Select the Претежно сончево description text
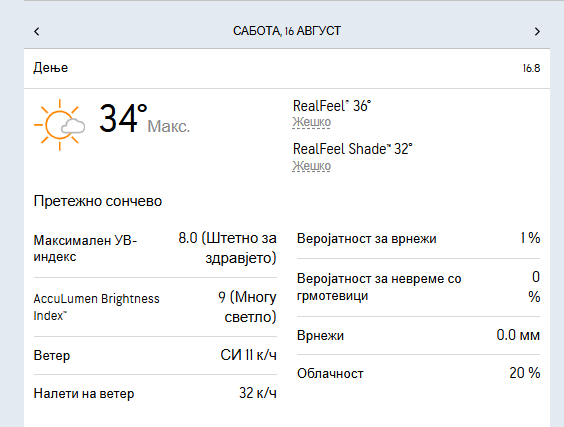Viewport: 564px width, 427px height. click(x=98, y=201)
